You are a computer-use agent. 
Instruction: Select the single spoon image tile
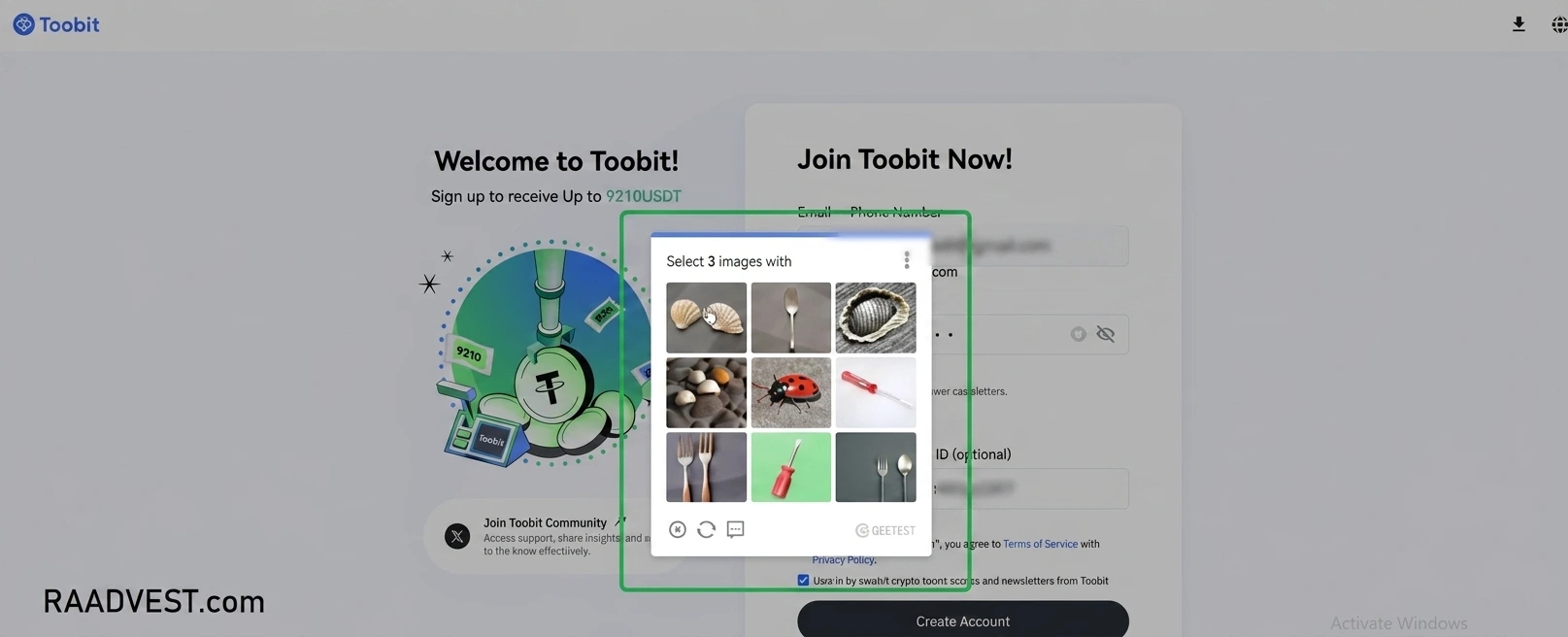(791, 318)
